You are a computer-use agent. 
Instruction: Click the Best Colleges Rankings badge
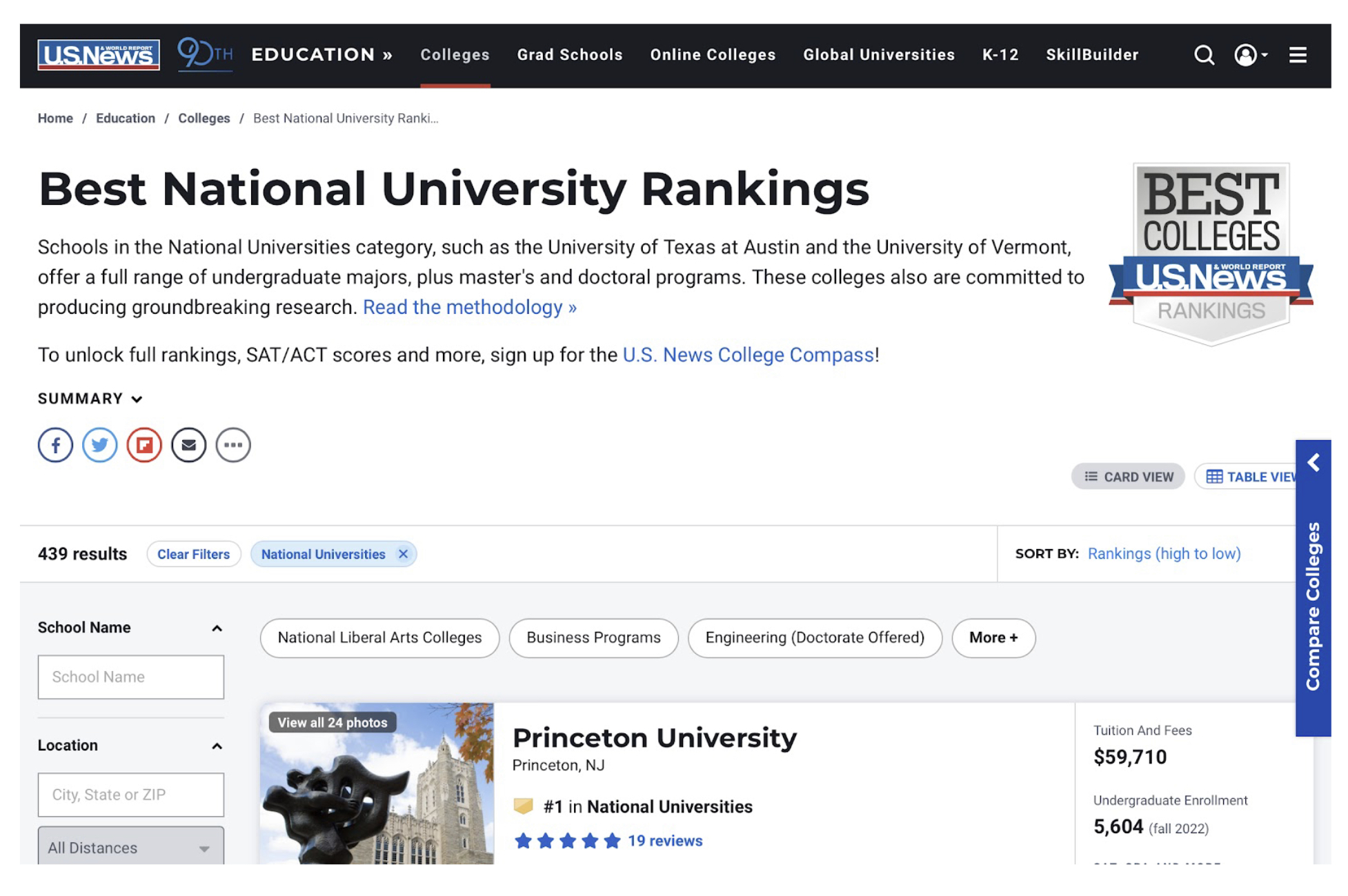[x=1211, y=255]
